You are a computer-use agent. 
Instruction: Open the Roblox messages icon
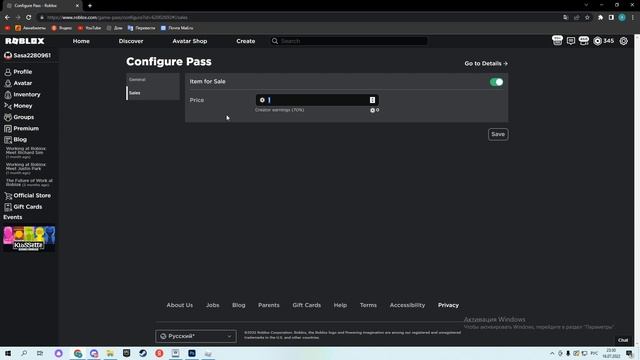pyautogui.click(x=571, y=41)
